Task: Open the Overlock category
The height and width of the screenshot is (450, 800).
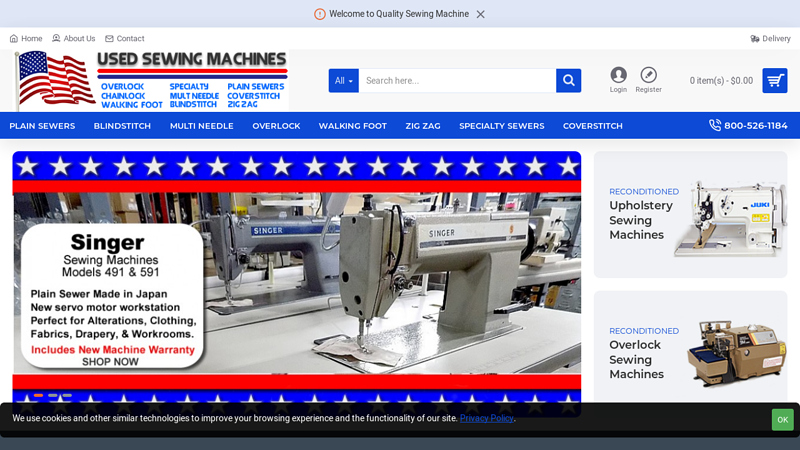Action: (276, 126)
